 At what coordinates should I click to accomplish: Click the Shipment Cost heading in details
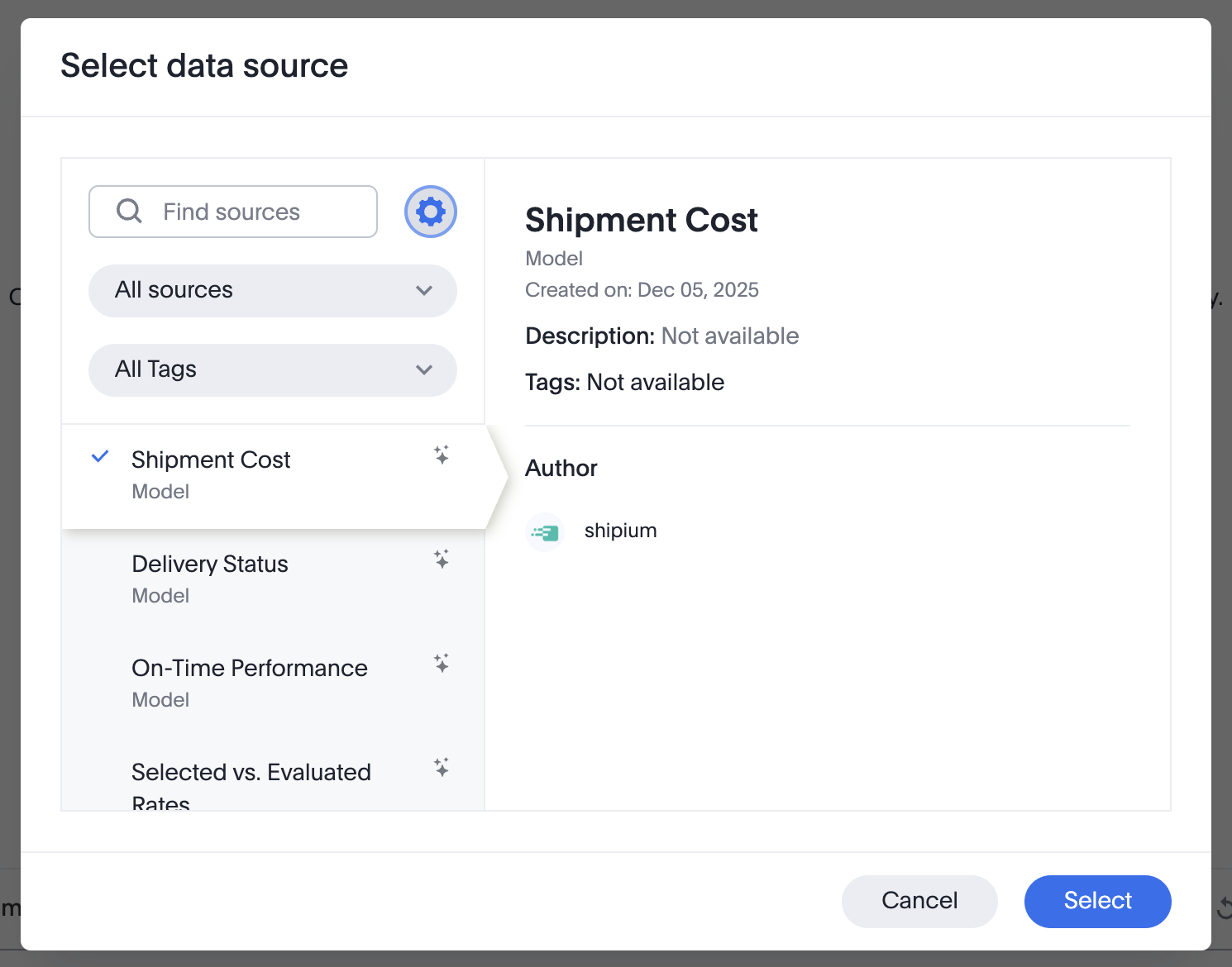[641, 220]
